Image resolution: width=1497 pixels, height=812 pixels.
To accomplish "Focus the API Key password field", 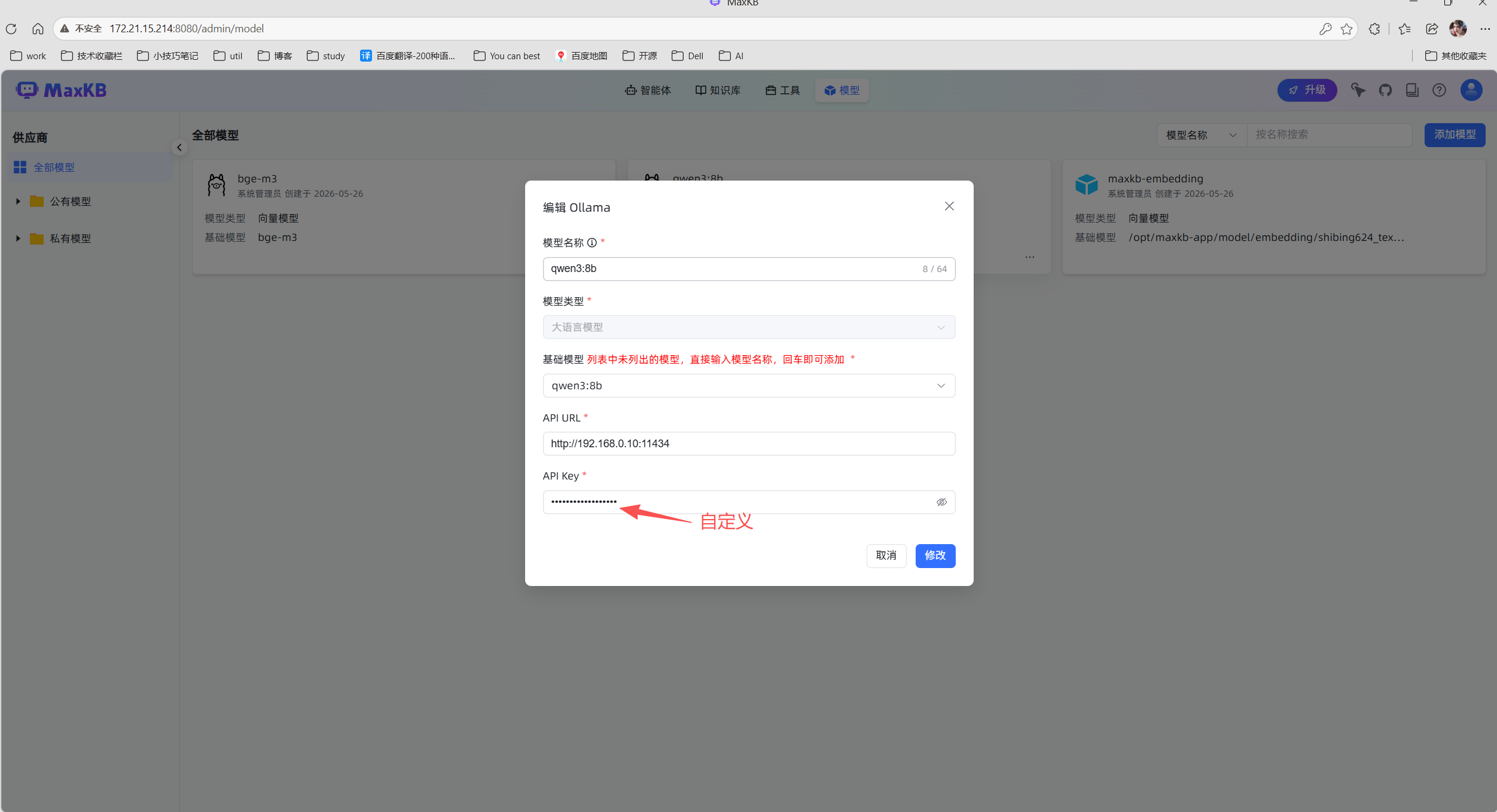I will [749, 502].
